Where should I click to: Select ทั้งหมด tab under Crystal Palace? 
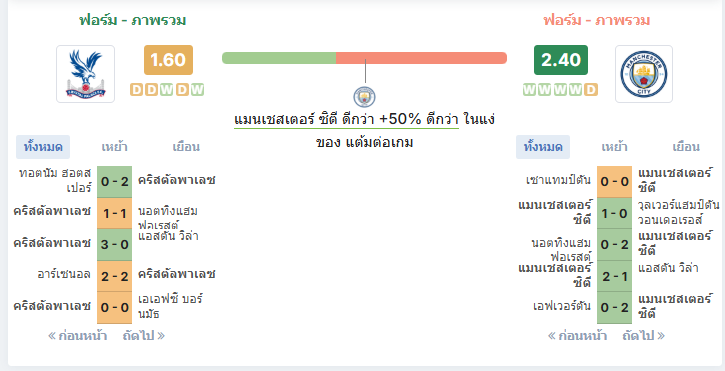point(43,147)
